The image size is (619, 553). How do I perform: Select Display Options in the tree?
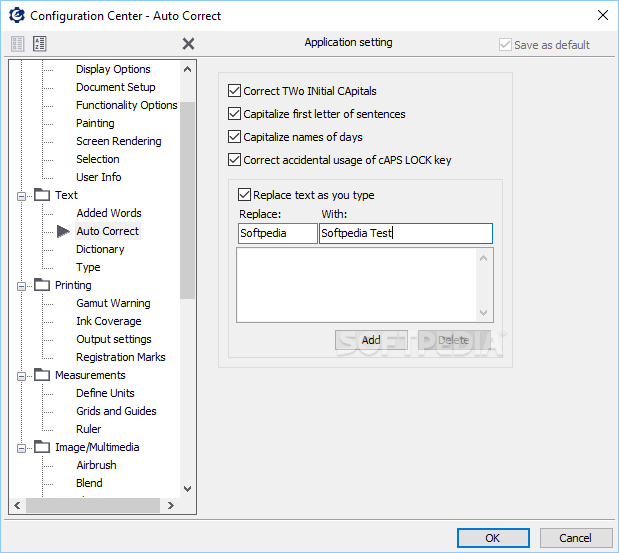113,69
